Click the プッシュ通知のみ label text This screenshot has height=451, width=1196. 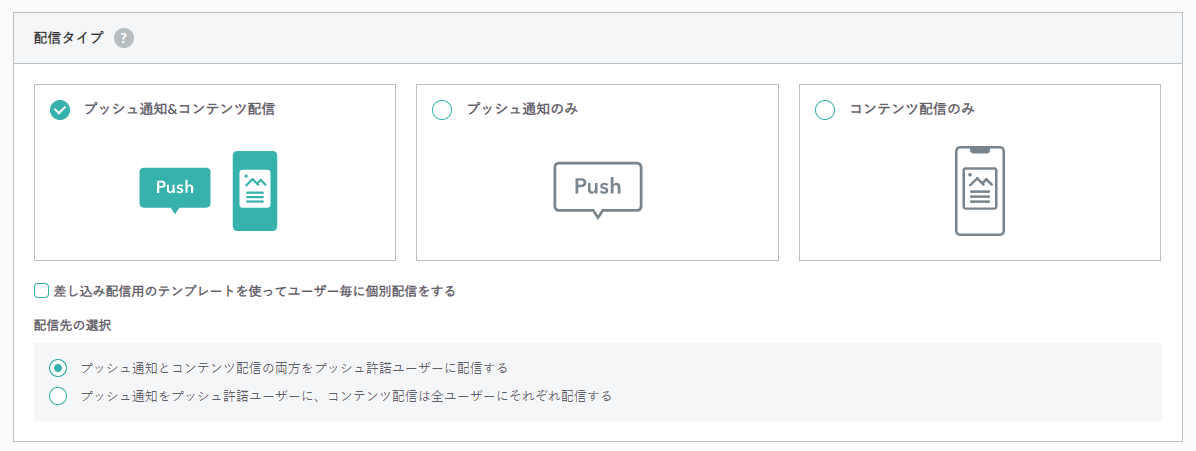tap(522, 109)
